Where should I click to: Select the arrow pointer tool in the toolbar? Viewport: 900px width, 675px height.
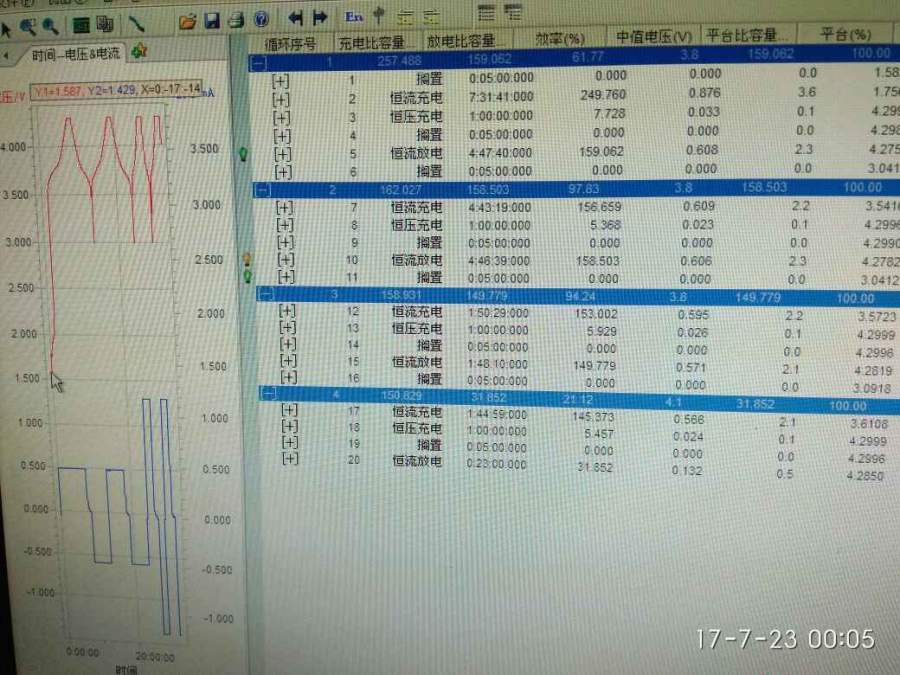coord(6,29)
